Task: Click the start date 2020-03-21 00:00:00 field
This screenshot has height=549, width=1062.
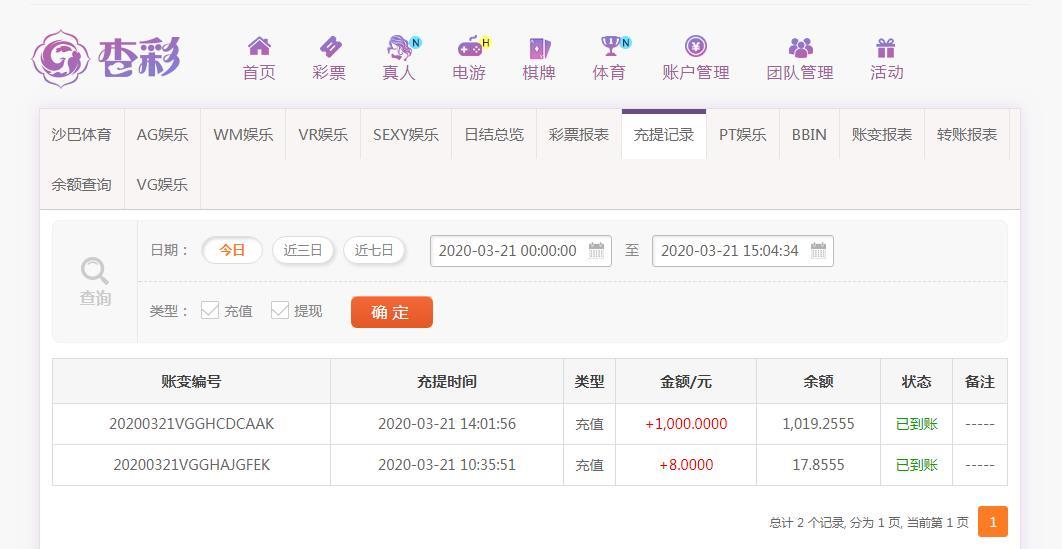Action: coord(521,250)
